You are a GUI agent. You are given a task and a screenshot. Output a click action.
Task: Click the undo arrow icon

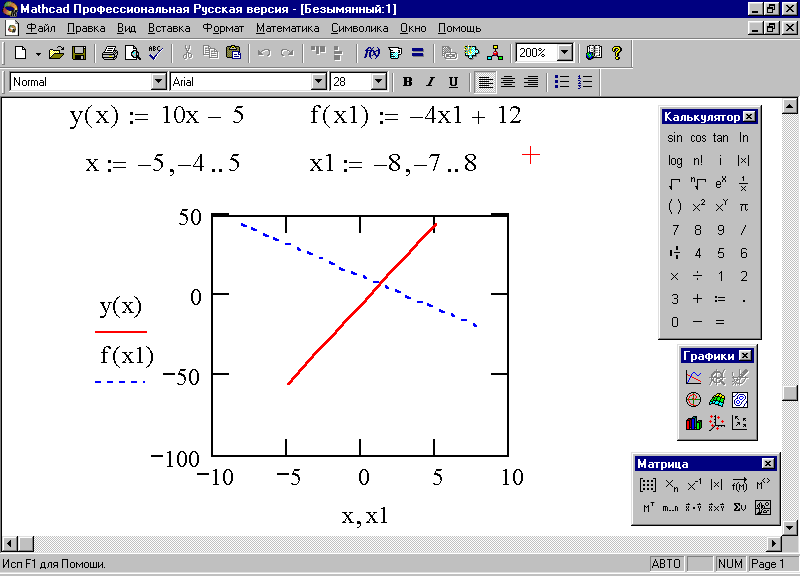[x=264, y=53]
